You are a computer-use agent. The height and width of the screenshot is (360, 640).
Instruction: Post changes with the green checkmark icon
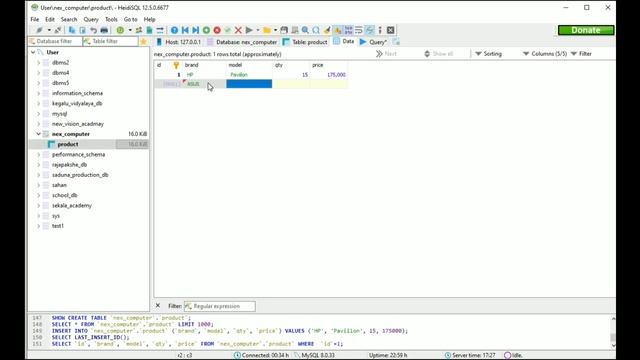[x=228, y=30]
